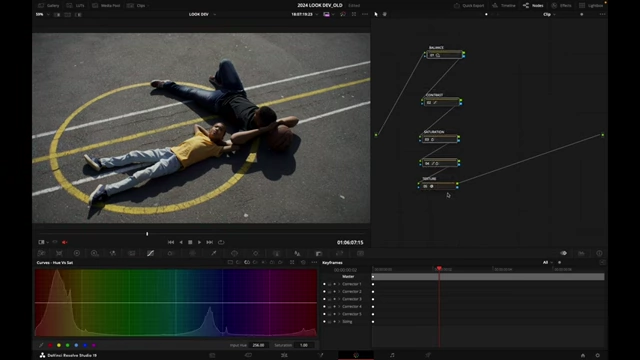
Task: Click the Input Hue value field
Action: 258,345
